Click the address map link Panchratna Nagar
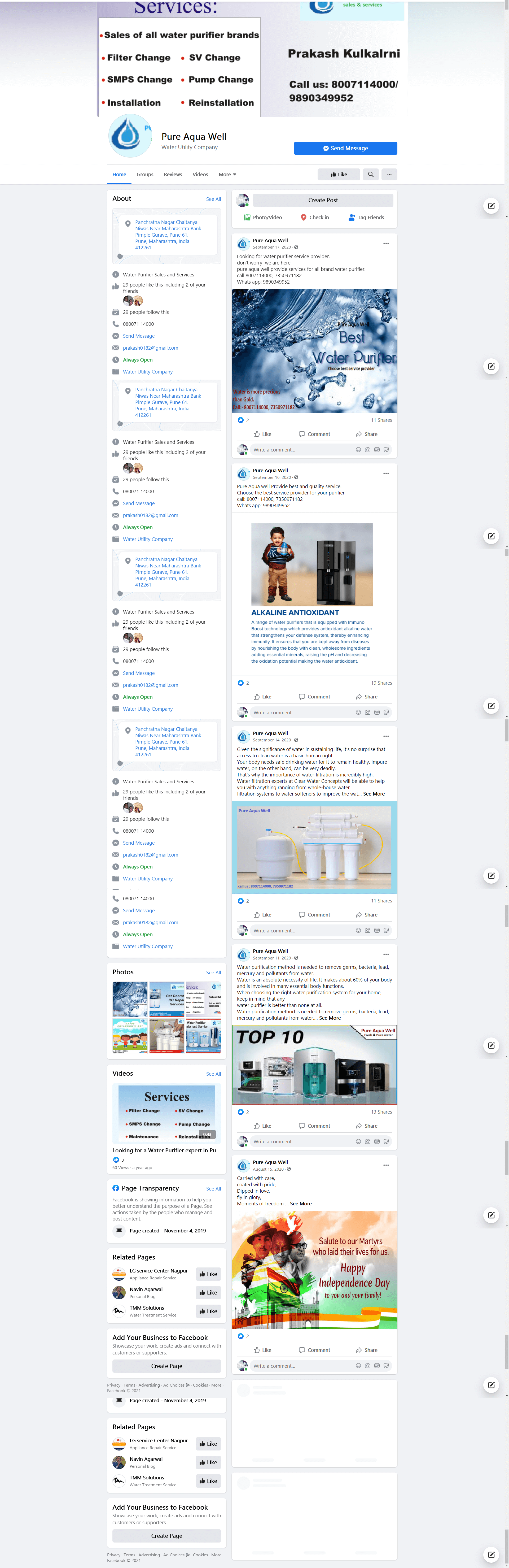Image resolution: width=509 pixels, height=1568 pixels. coord(168,235)
